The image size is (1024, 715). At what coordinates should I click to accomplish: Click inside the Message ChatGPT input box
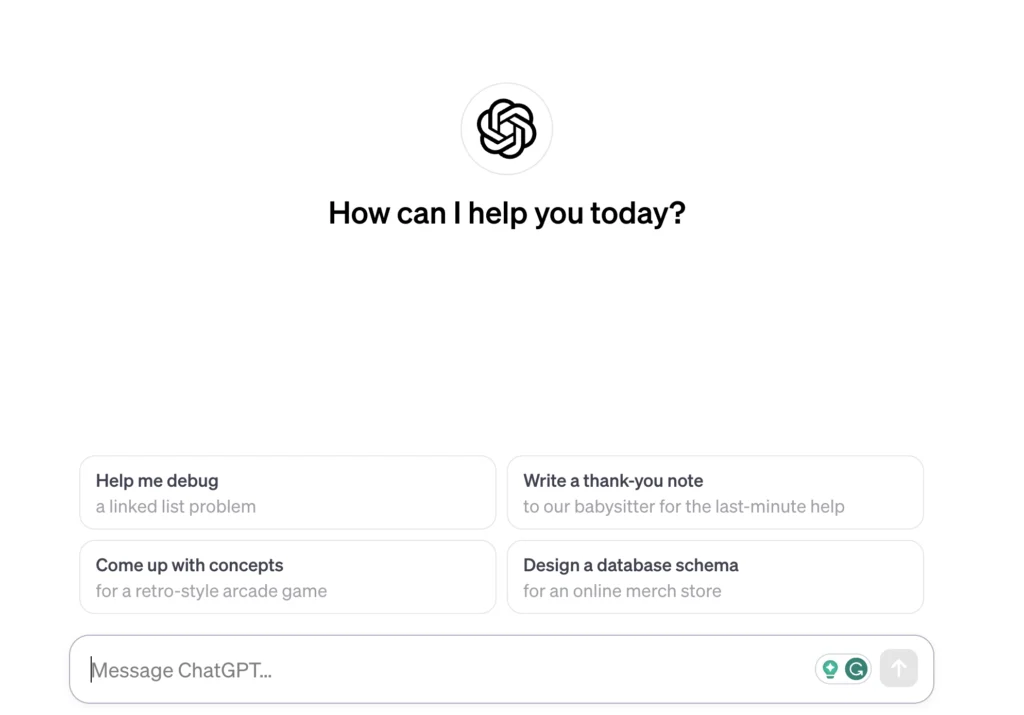point(400,669)
